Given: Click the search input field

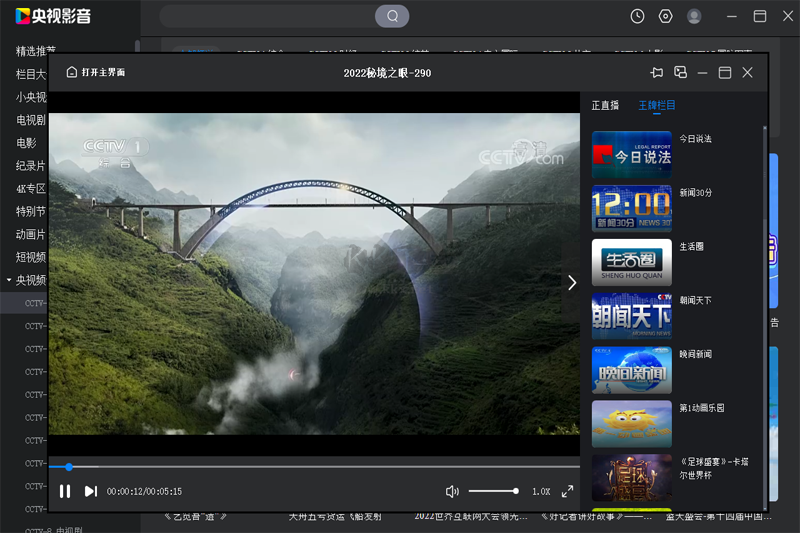Looking at the screenshot, I should (x=268, y=16).
